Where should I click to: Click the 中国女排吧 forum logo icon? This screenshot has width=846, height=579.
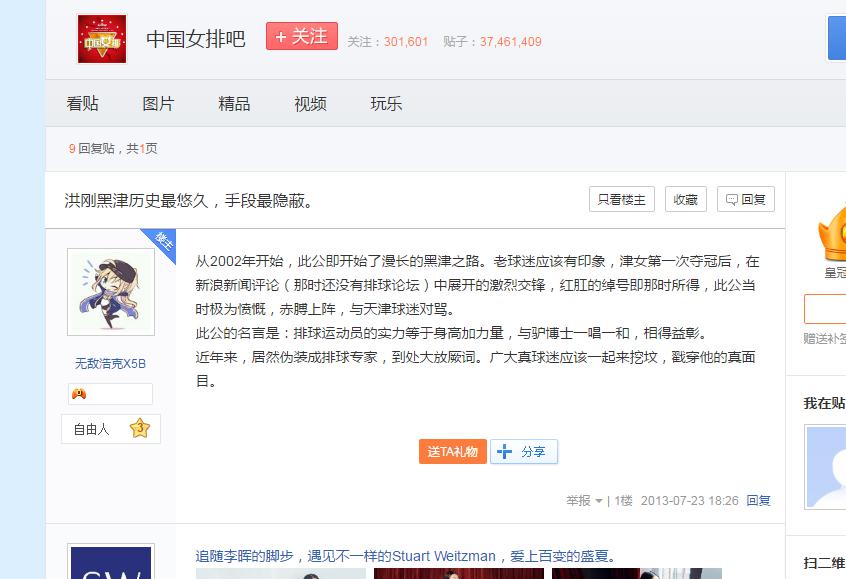tap(102, 39)
